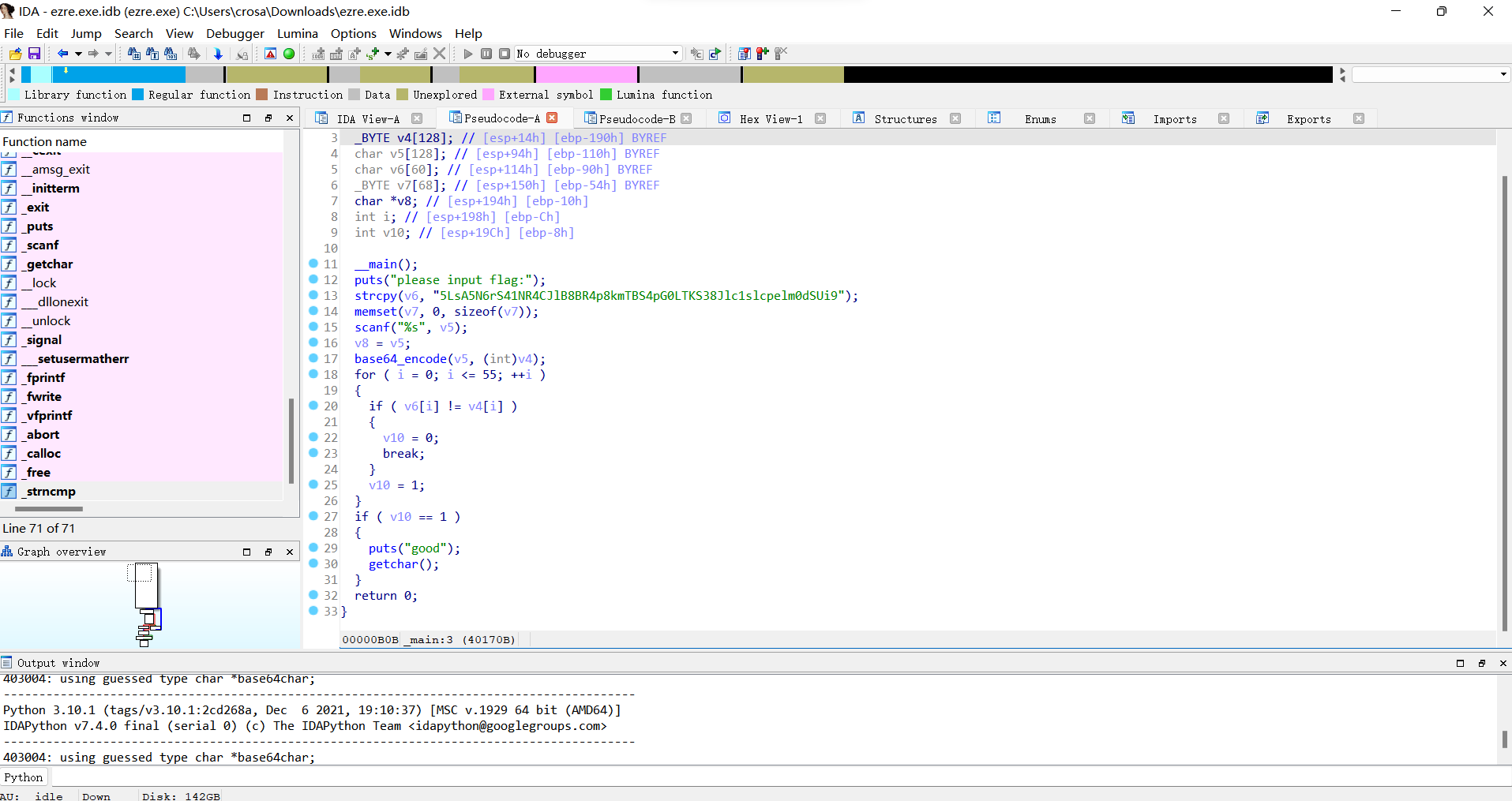Click the last toolbar icon with small x

coord(781,54)
